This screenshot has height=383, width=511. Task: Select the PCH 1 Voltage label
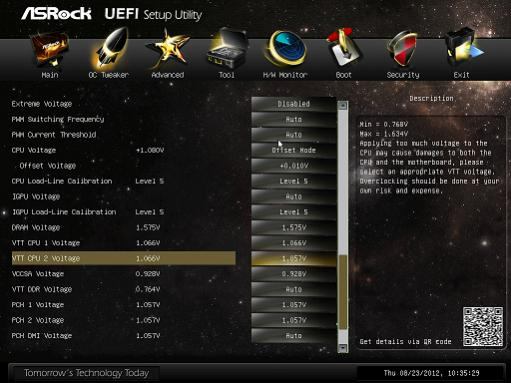tap(38, 305)
